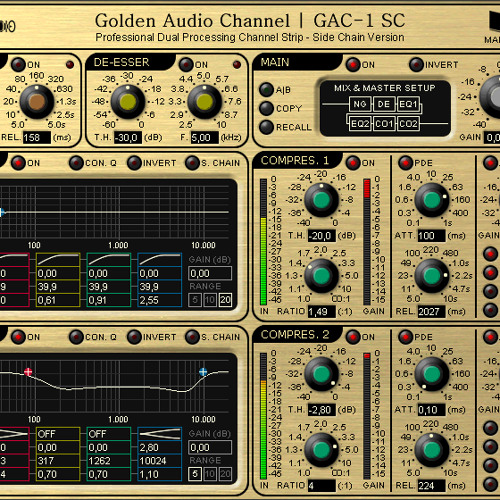The height and width of the screenshot is (500, 500).
Task: Click the yellow band Q value 0,61
Action: [58, 300]
